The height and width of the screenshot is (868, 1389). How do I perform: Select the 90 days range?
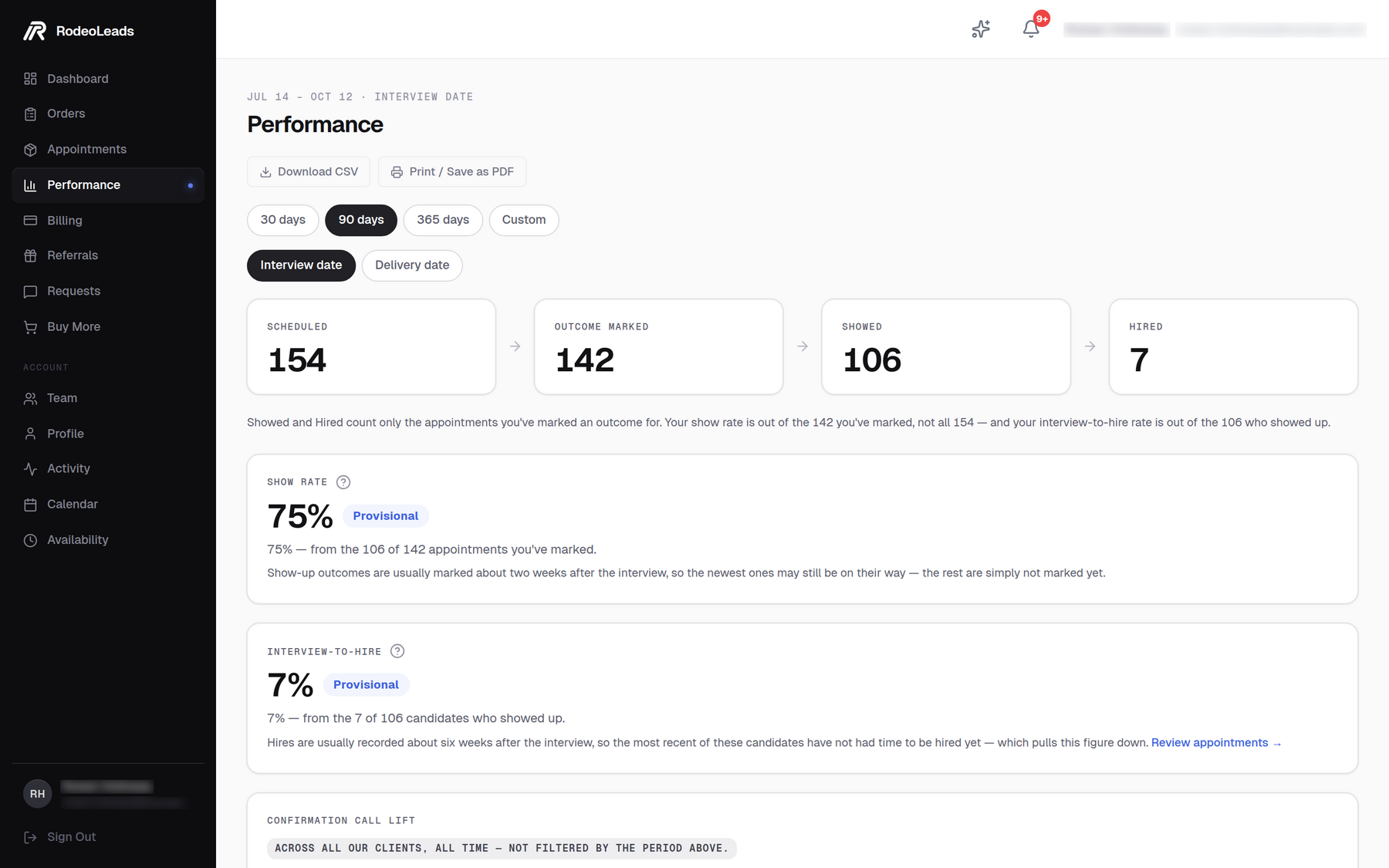point(361,220)
